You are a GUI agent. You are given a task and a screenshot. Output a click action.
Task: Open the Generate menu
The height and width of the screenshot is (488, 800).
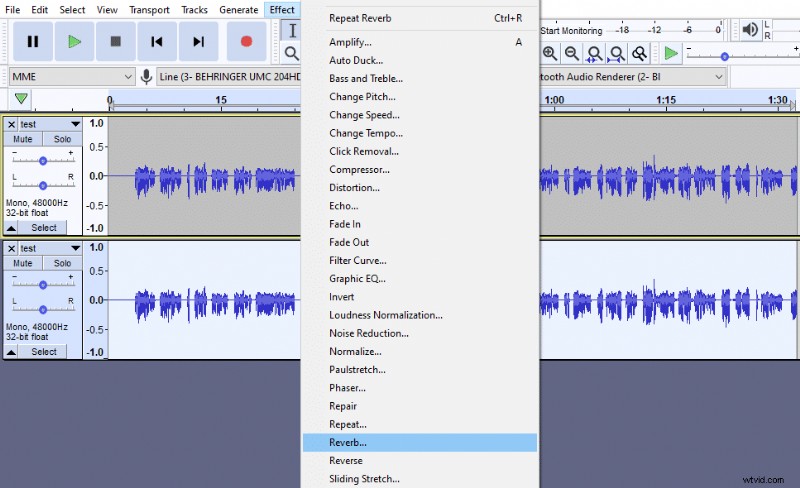(x=238, y=10)
